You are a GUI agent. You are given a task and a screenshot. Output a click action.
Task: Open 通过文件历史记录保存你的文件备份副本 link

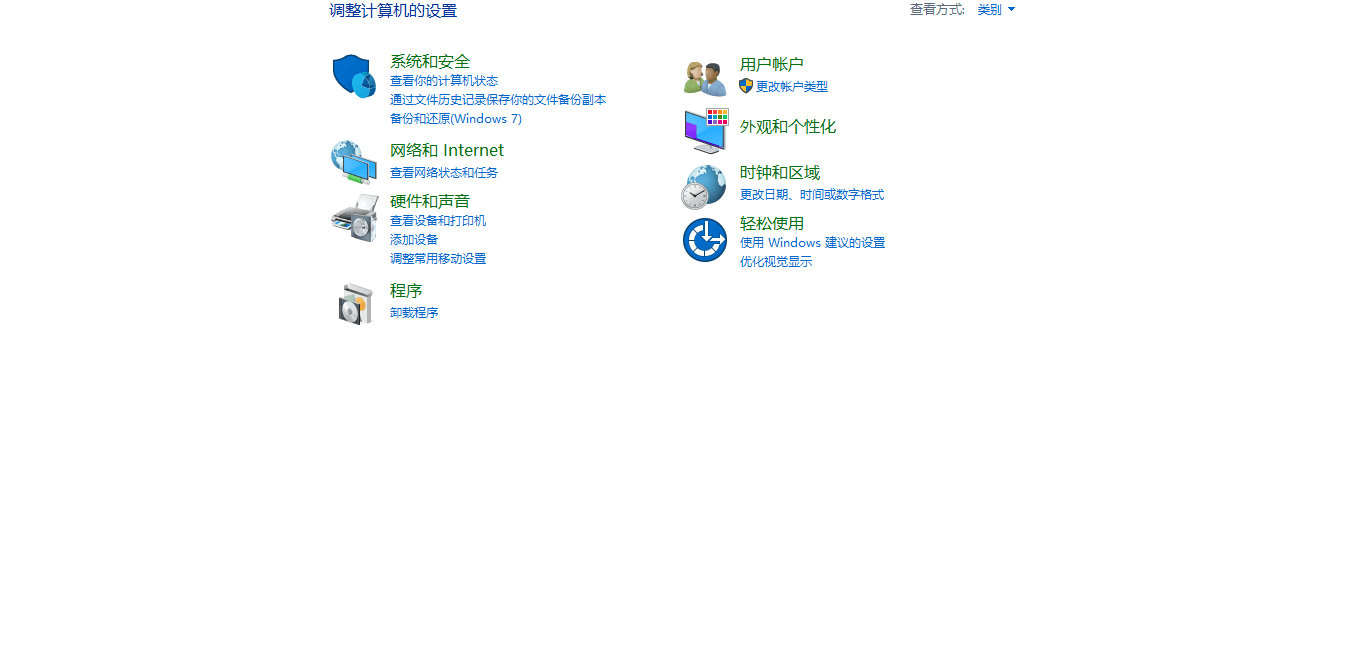(x=498, y=100)
